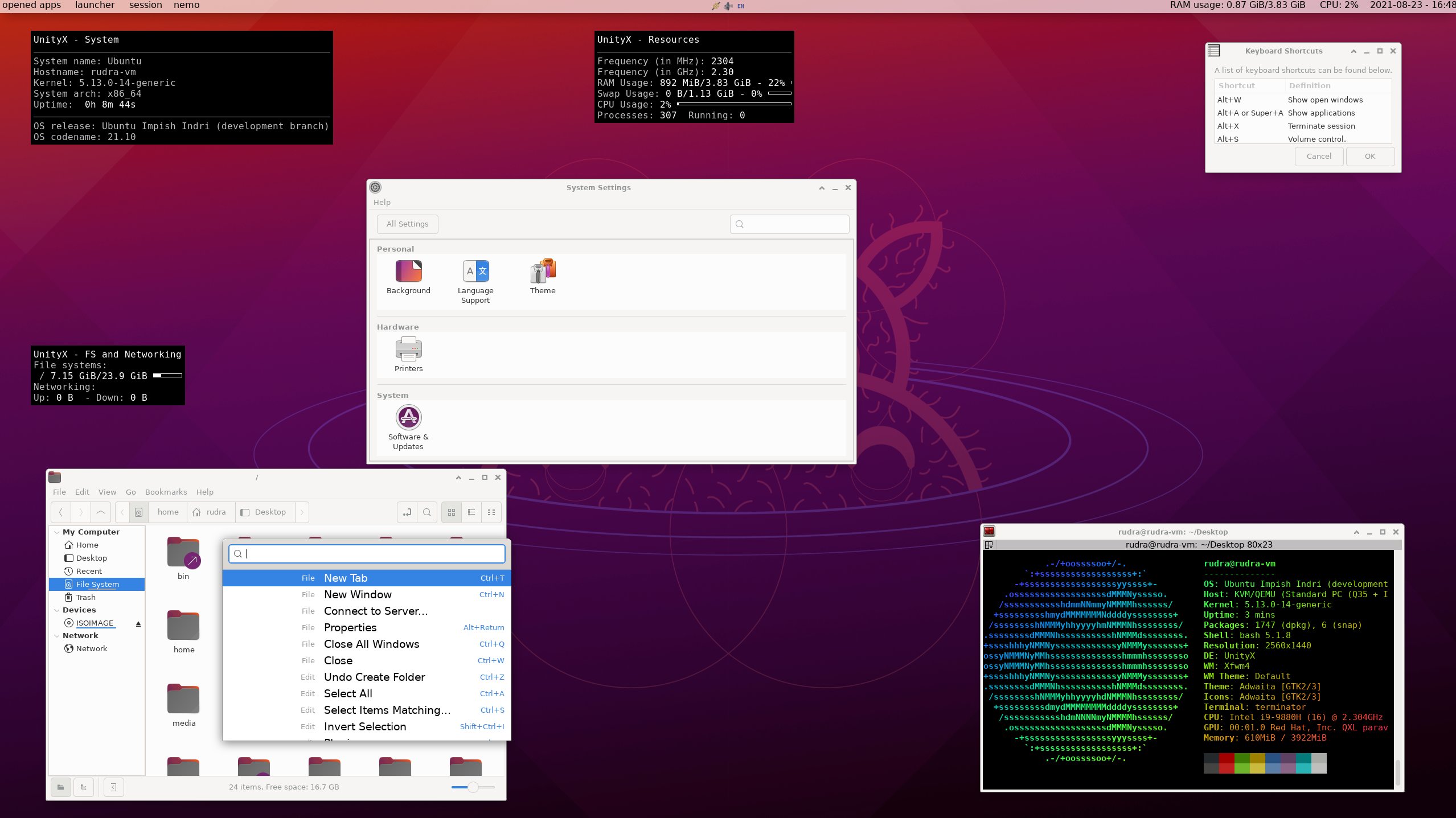Open the Bookmarks menu in Nemo
The width and height of the screenshot is (1456, 818).
pyautogui.click(x=166, y=492)
